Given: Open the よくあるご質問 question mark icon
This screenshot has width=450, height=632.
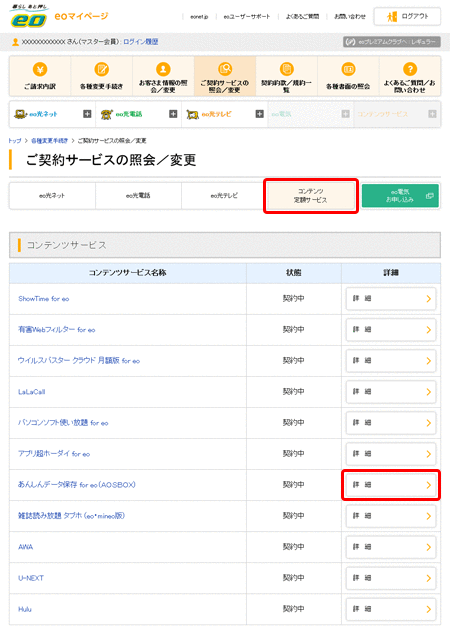Looking at the screenshot, I should click(x=410, y=69).
